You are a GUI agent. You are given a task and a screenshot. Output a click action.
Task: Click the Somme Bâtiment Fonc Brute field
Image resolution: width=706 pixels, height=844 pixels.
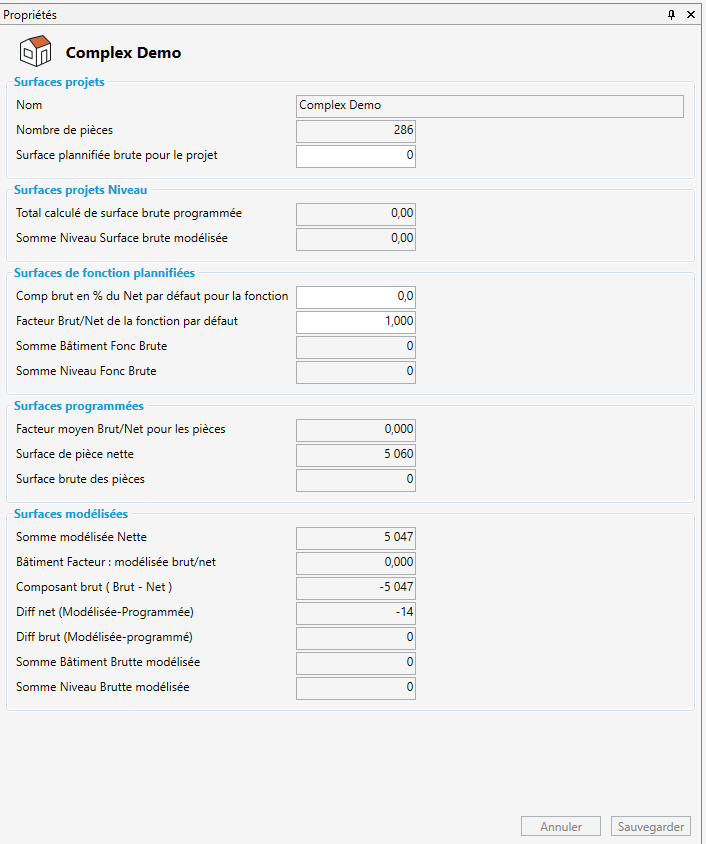coord(356,347)
